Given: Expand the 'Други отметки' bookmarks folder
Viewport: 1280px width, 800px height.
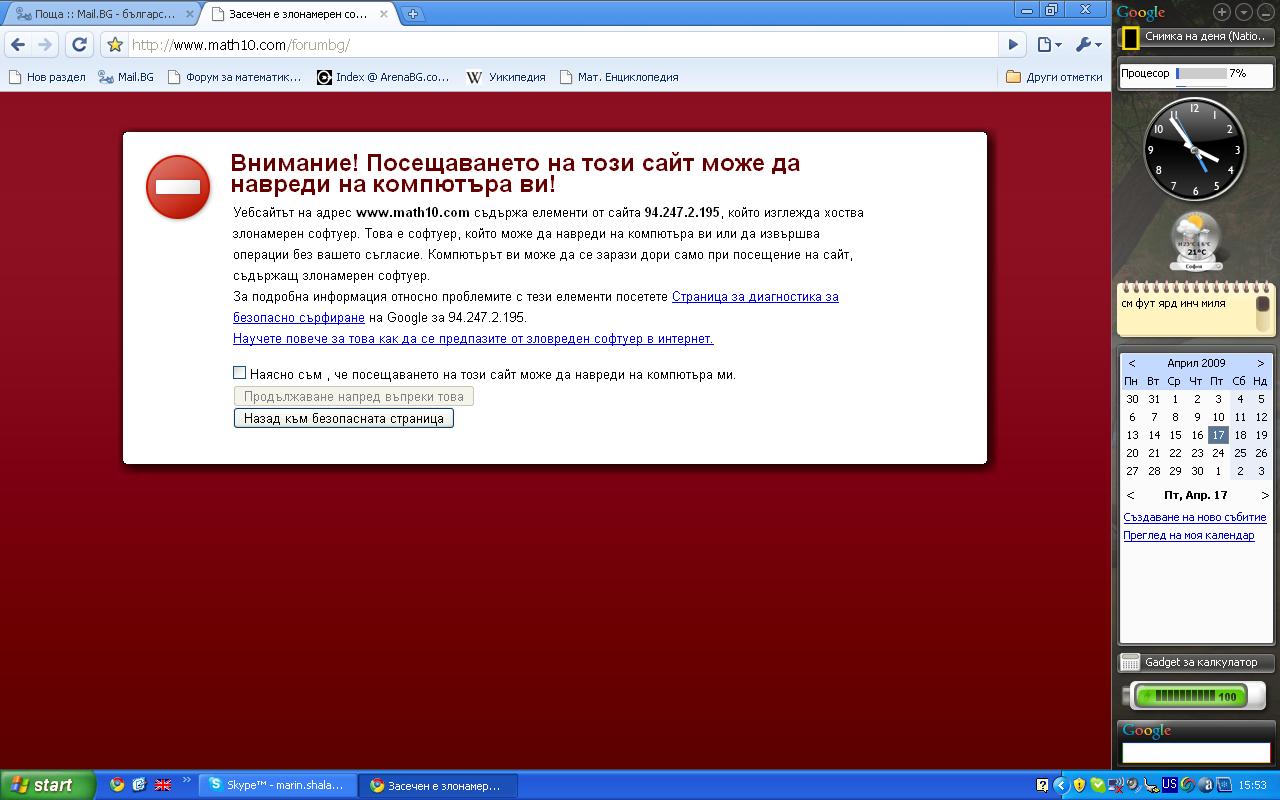Looking at the screenshot, I should tap(1055, 77).
